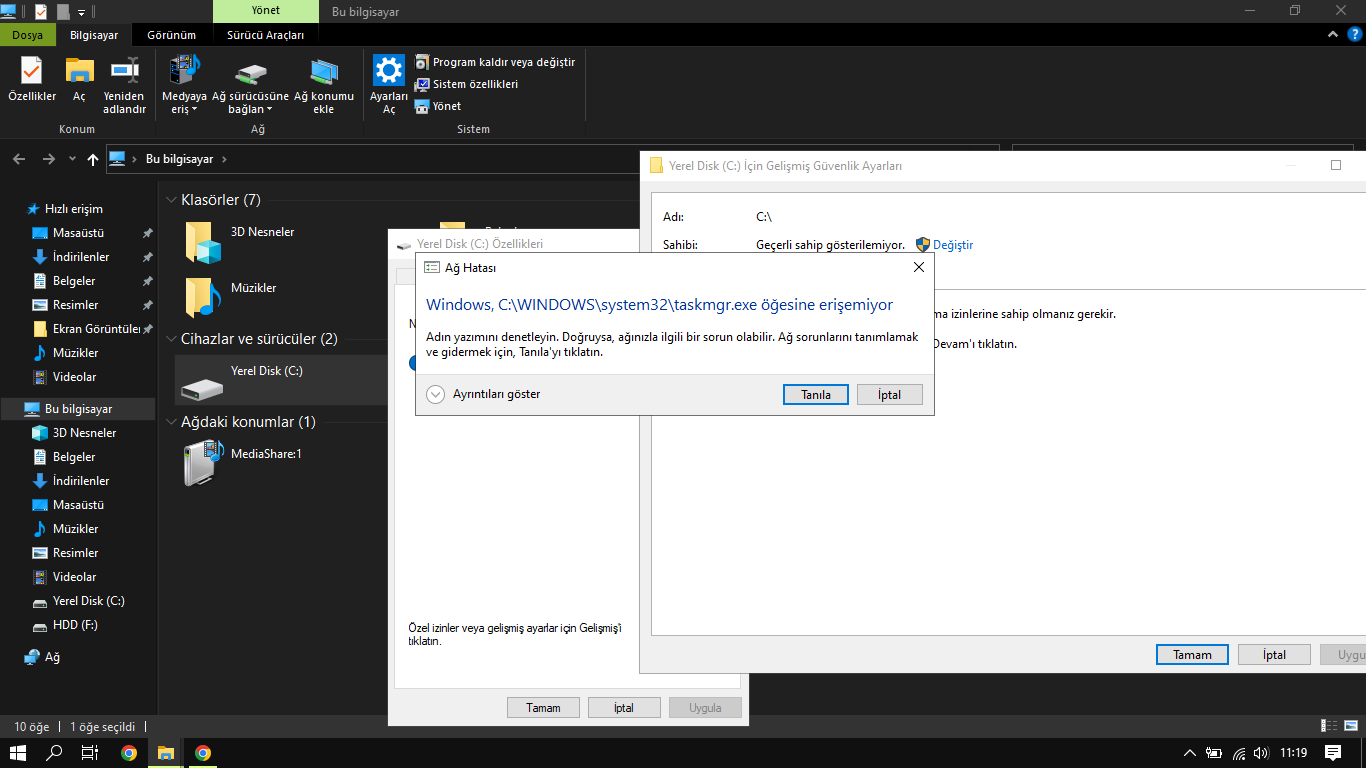Viewport: 1366px width, 768px height.
Task: Expand Ayrıntıları göster in error dialog
Action: 483,394
